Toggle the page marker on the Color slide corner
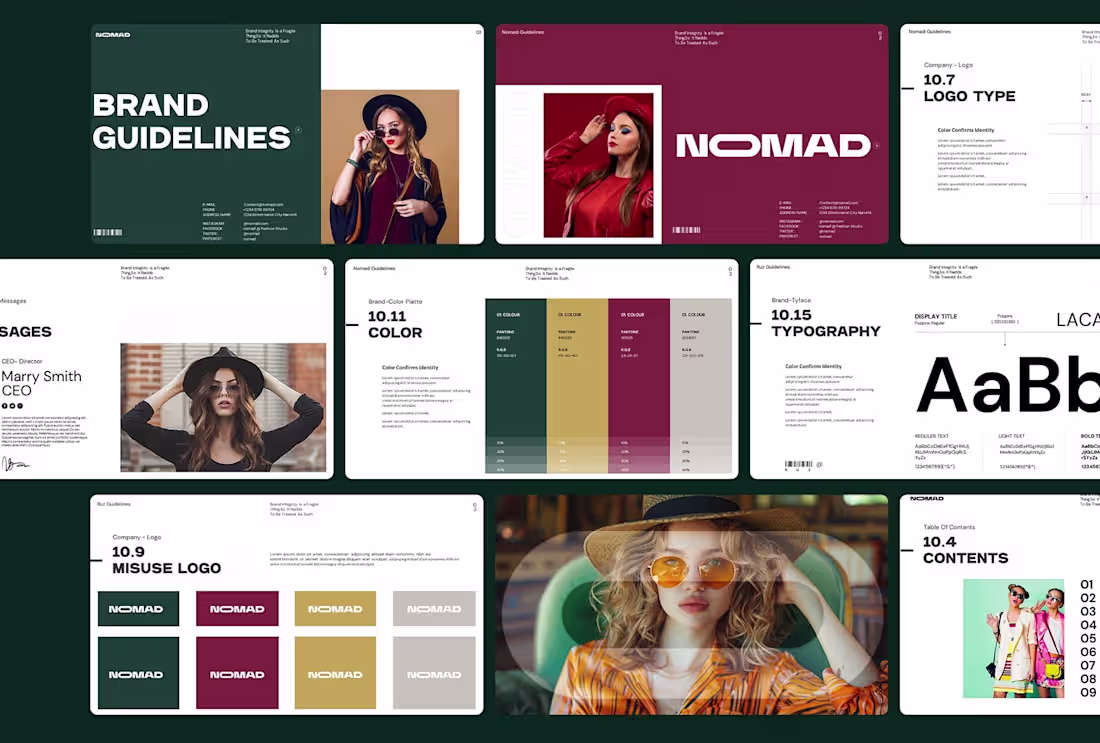 point(729,271)
